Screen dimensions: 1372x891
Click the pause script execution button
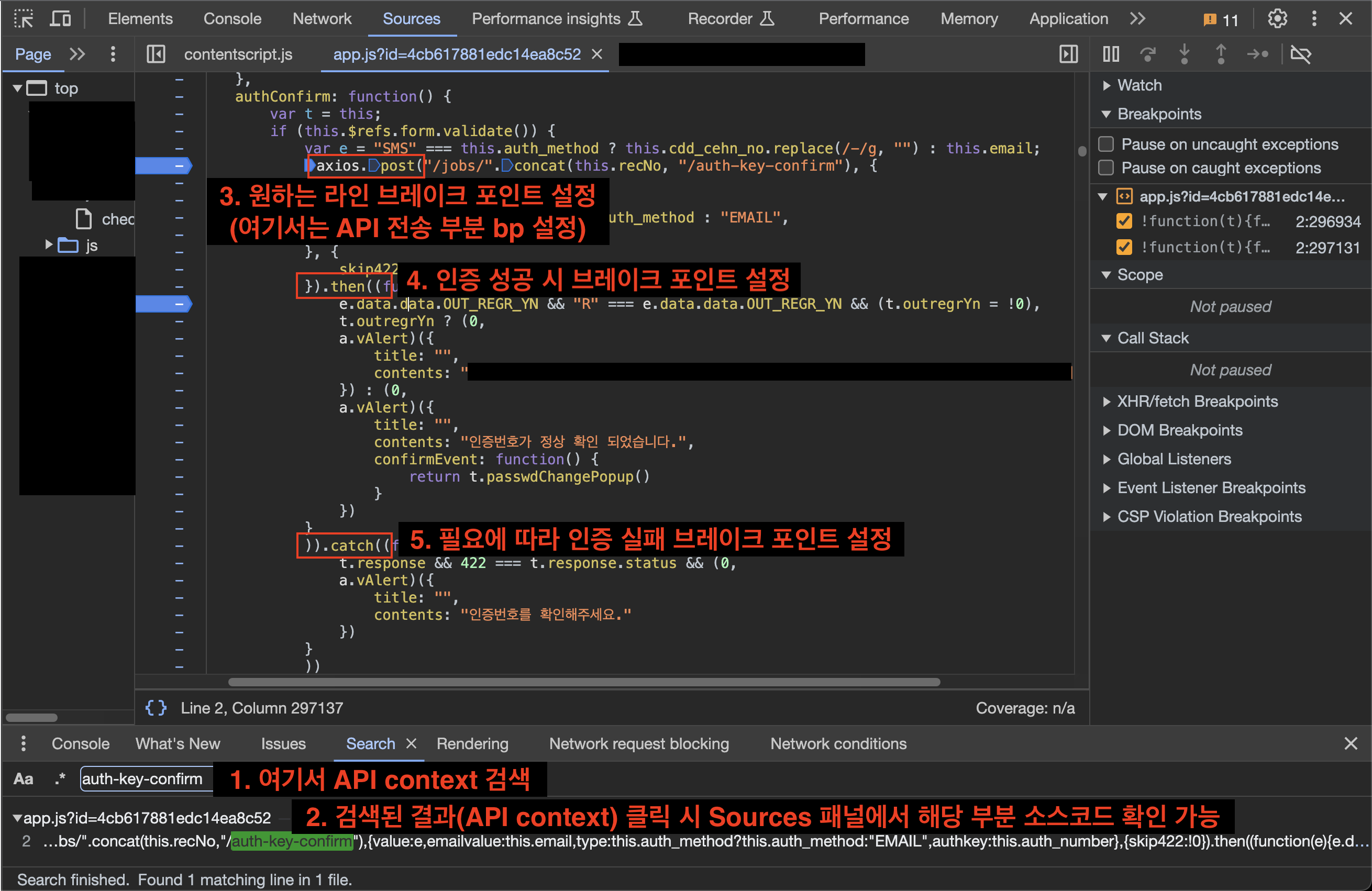pyautogui.click(x=1110, y=54)
